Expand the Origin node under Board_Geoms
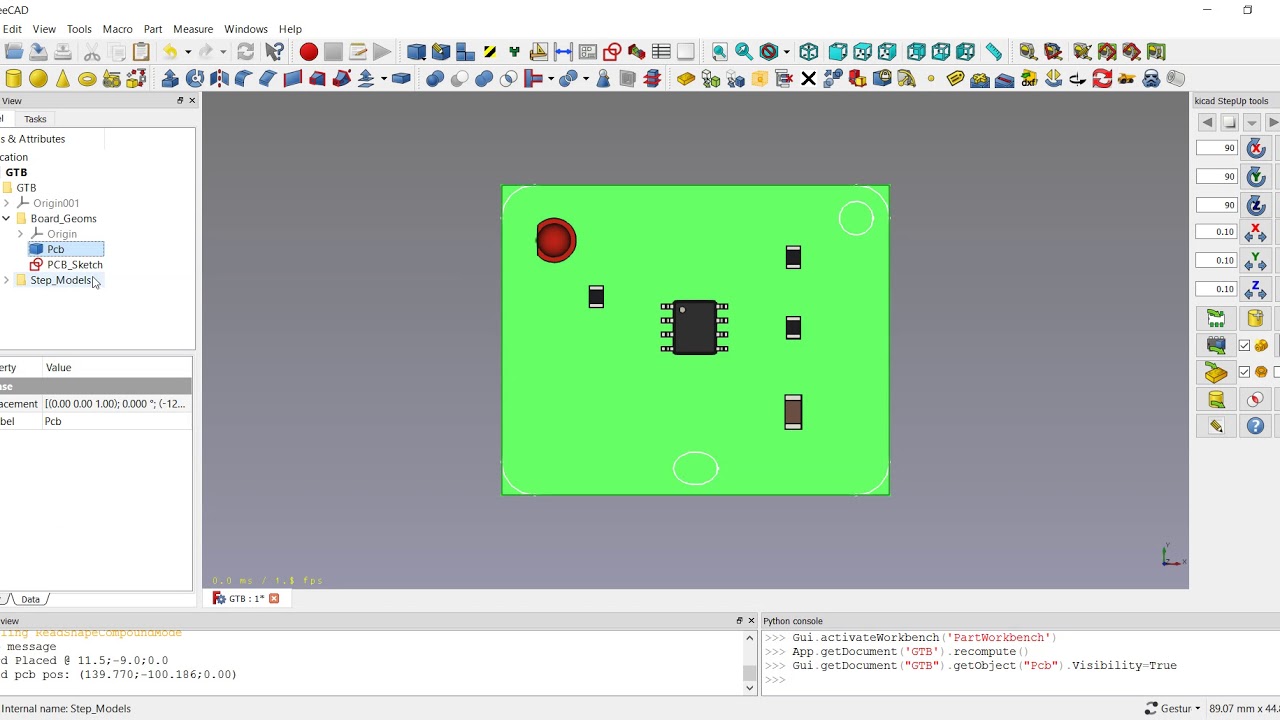 pos(21,234)
